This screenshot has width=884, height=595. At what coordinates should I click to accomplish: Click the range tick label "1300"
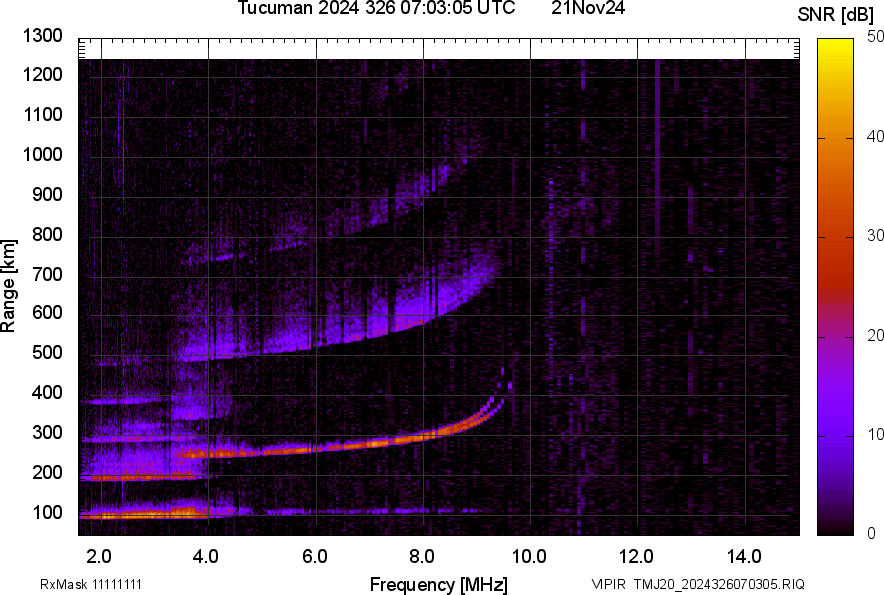pos(42,36)
